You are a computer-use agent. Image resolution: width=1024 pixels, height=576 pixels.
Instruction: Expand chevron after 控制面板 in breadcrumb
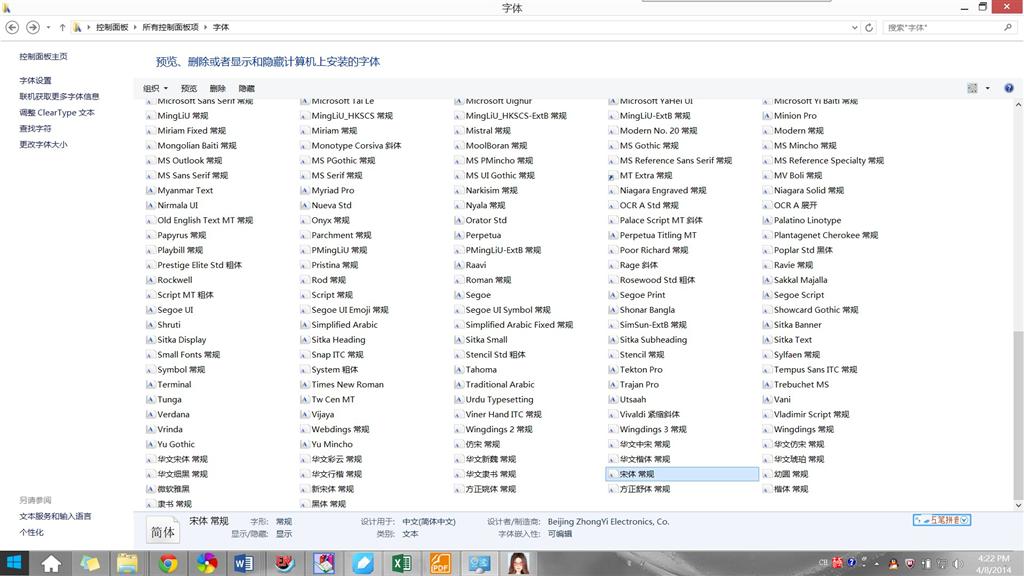pos(135,27)
